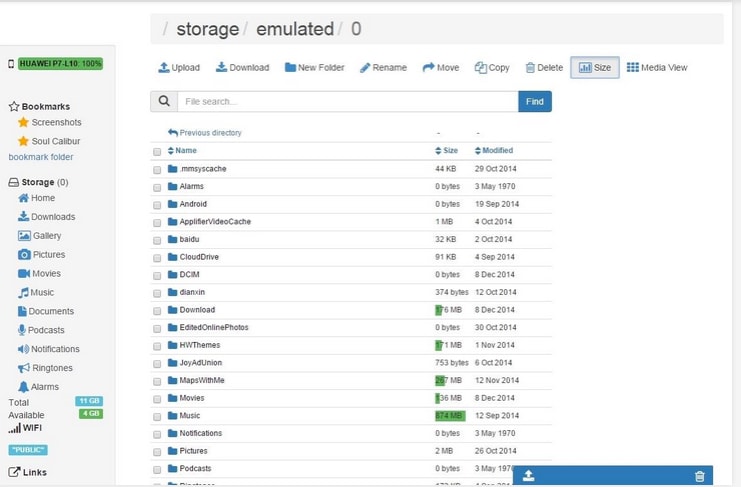Click the Upload toolbar icon
741x487 pixels.
pyautogui.click(x=164, y=68)
